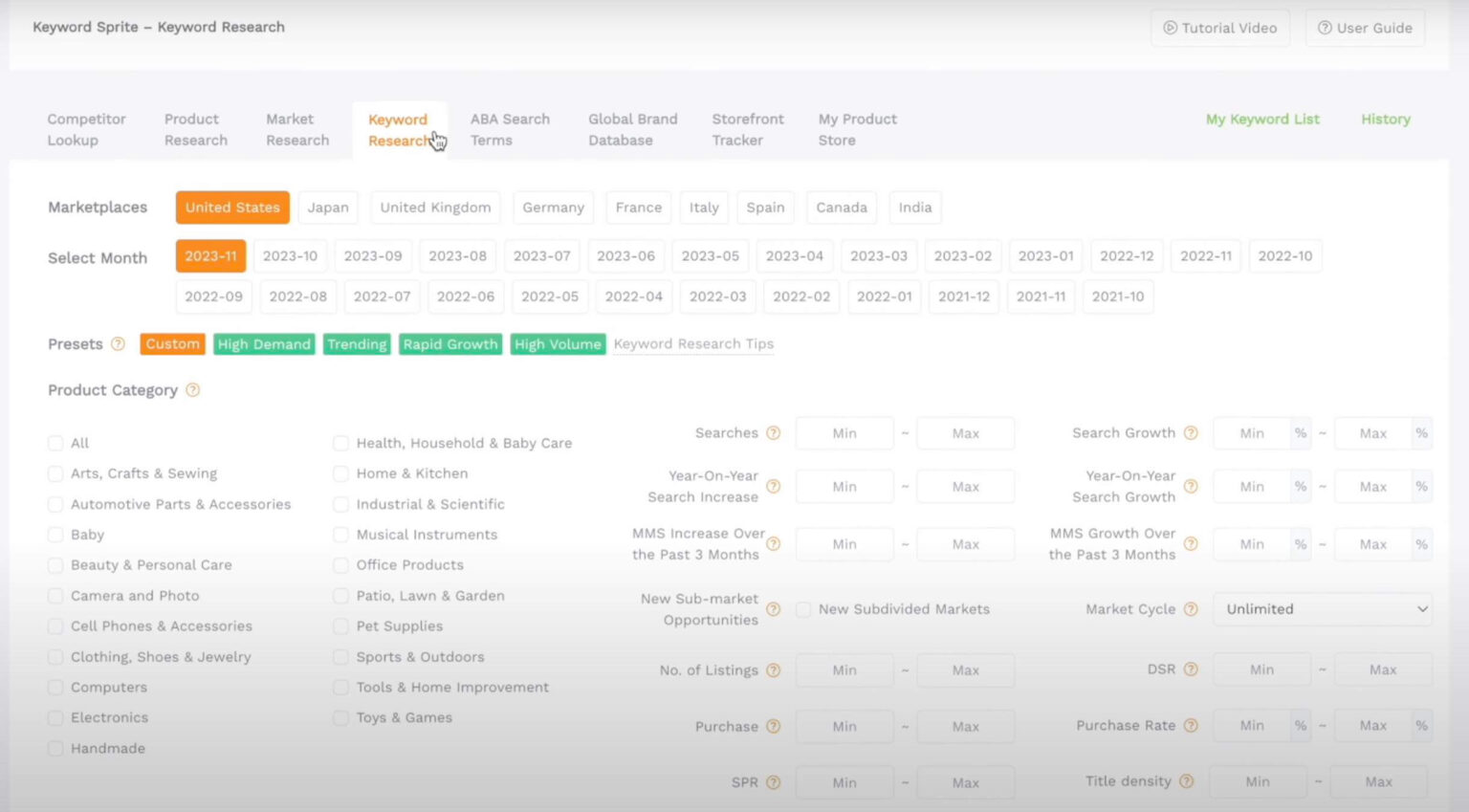Open the Keyword Research Tips link

click(693, 343)
